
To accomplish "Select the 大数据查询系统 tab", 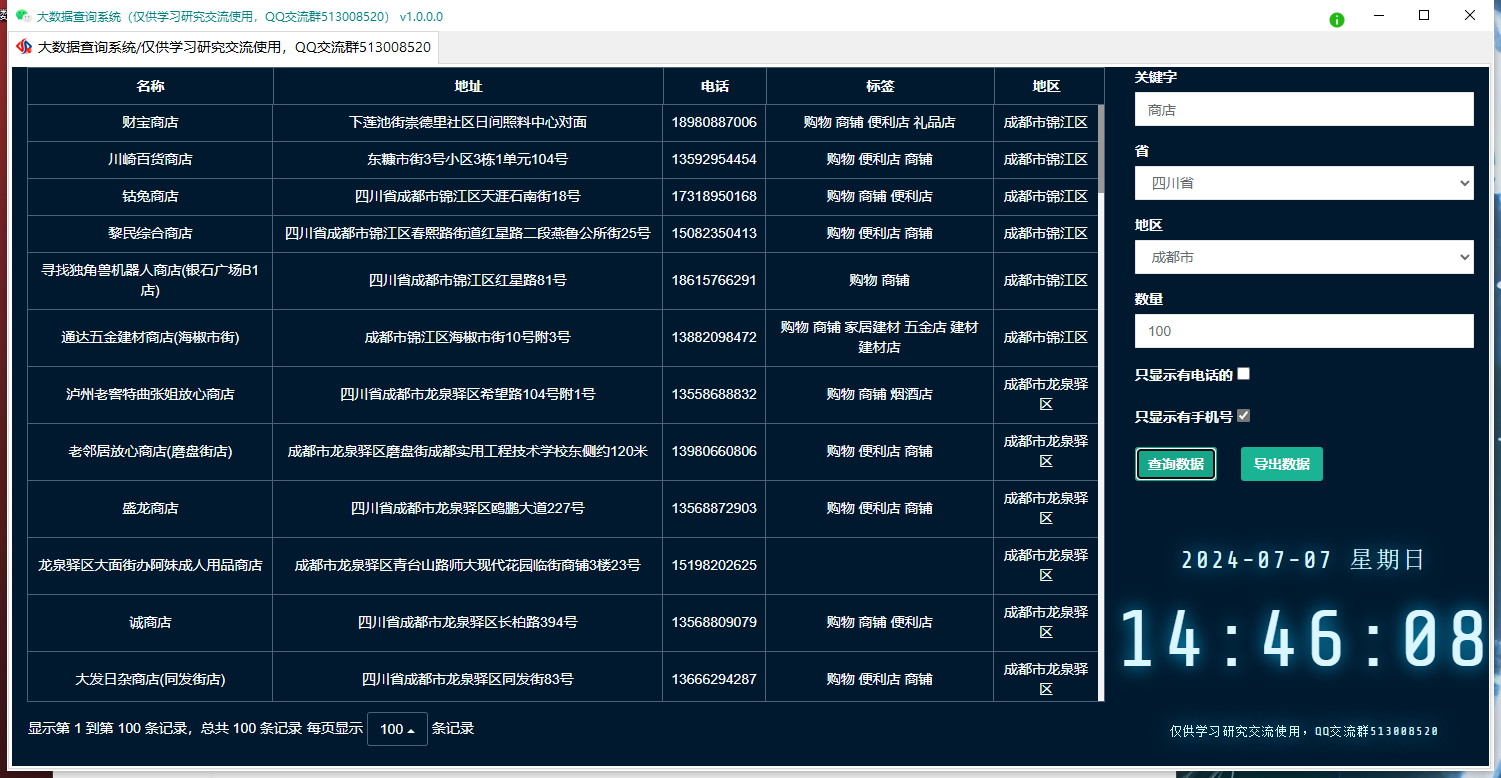I will point(224,47).
